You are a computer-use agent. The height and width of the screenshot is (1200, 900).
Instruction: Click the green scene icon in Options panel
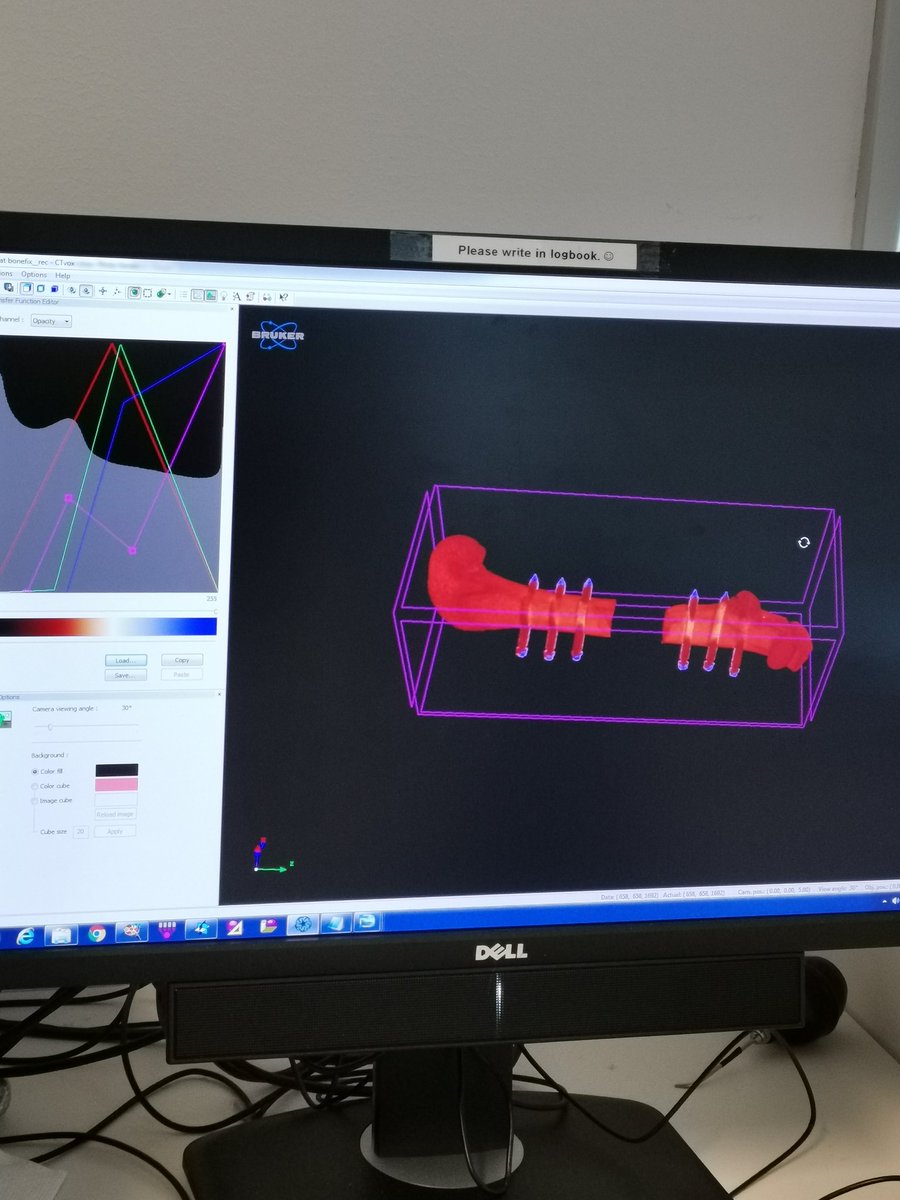5,719
